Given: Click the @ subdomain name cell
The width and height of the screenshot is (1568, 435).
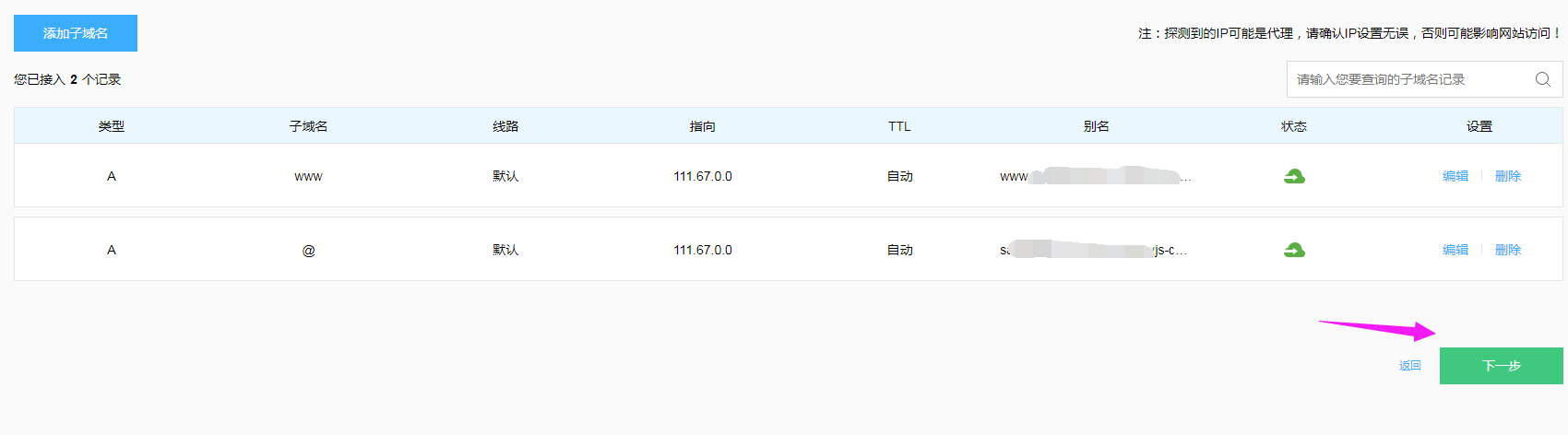Looking at the screenshot, I should click(308, 250).
